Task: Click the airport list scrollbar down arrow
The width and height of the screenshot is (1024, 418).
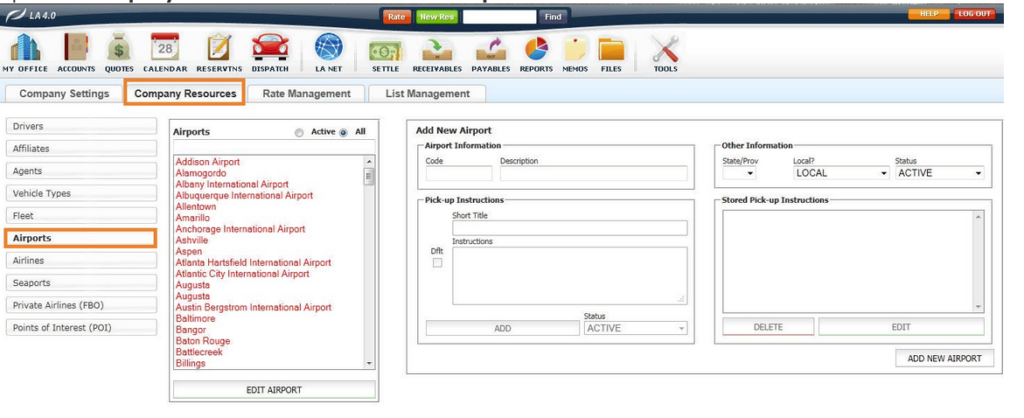Action: pyautogui.click(x=369, y=364)
